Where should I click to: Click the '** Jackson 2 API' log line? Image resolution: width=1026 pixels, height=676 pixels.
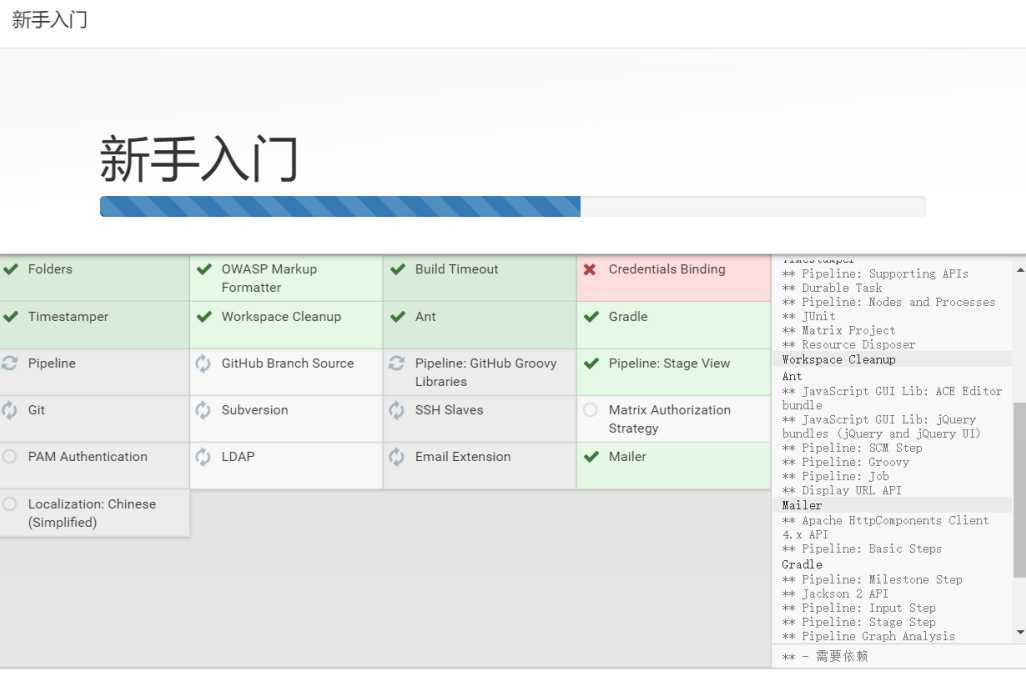(x=835, y=594)
